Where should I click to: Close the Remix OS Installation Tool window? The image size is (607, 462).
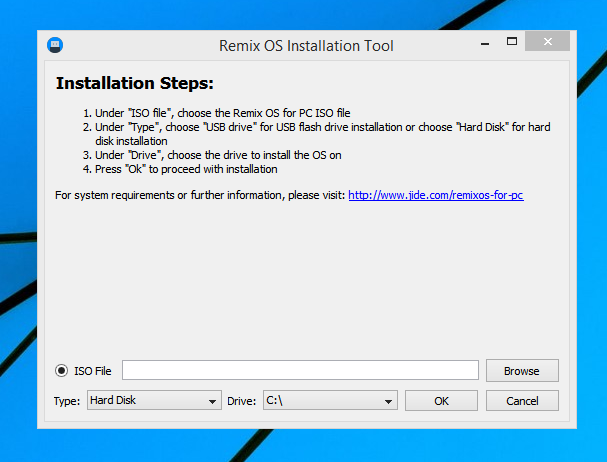click(x=547, y=41)
